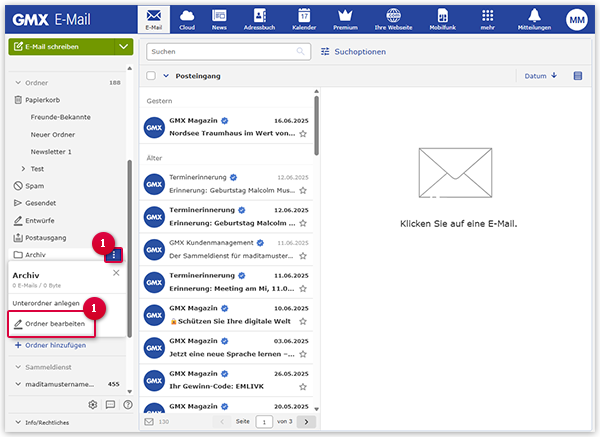Click the search magnifier icon
This screenshot has height=437, width=600.
301,51
